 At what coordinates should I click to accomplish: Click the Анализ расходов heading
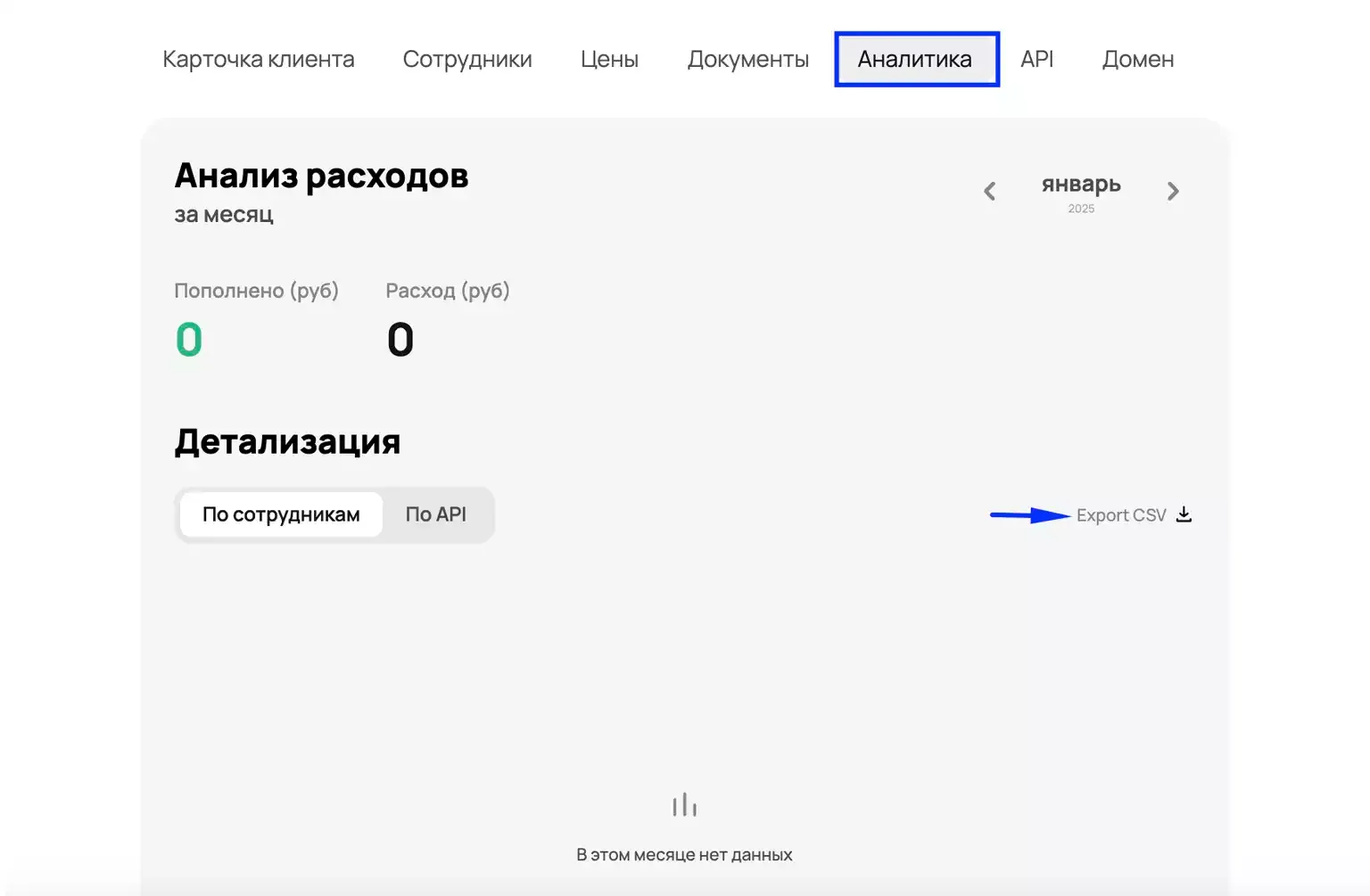pyautogui.click(x=321, y=176)
